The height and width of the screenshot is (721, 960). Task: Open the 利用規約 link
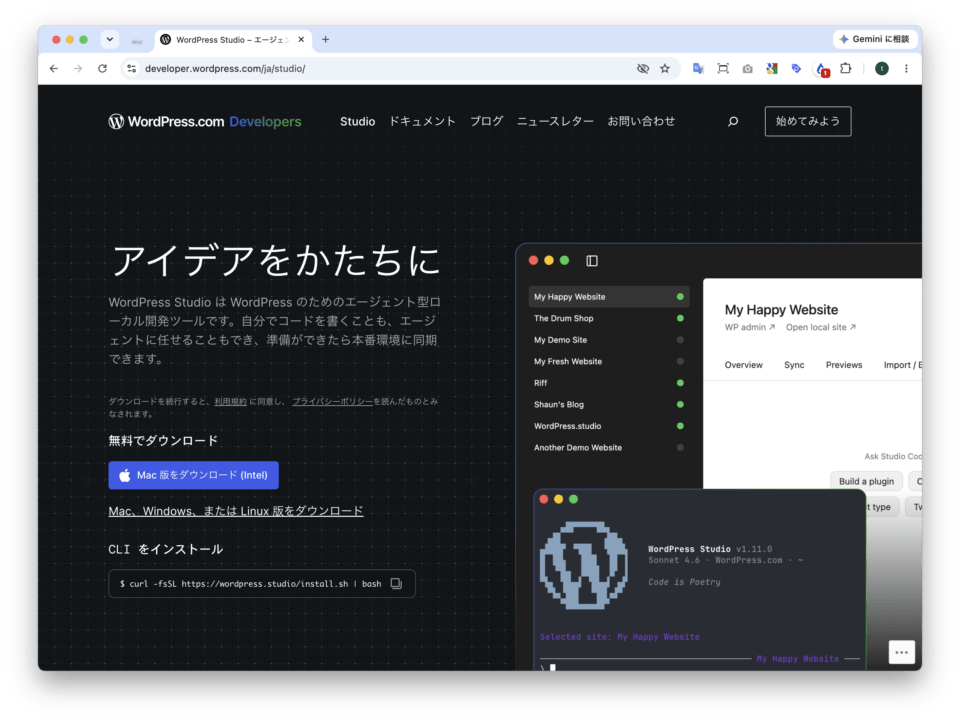tap(230, 402)
